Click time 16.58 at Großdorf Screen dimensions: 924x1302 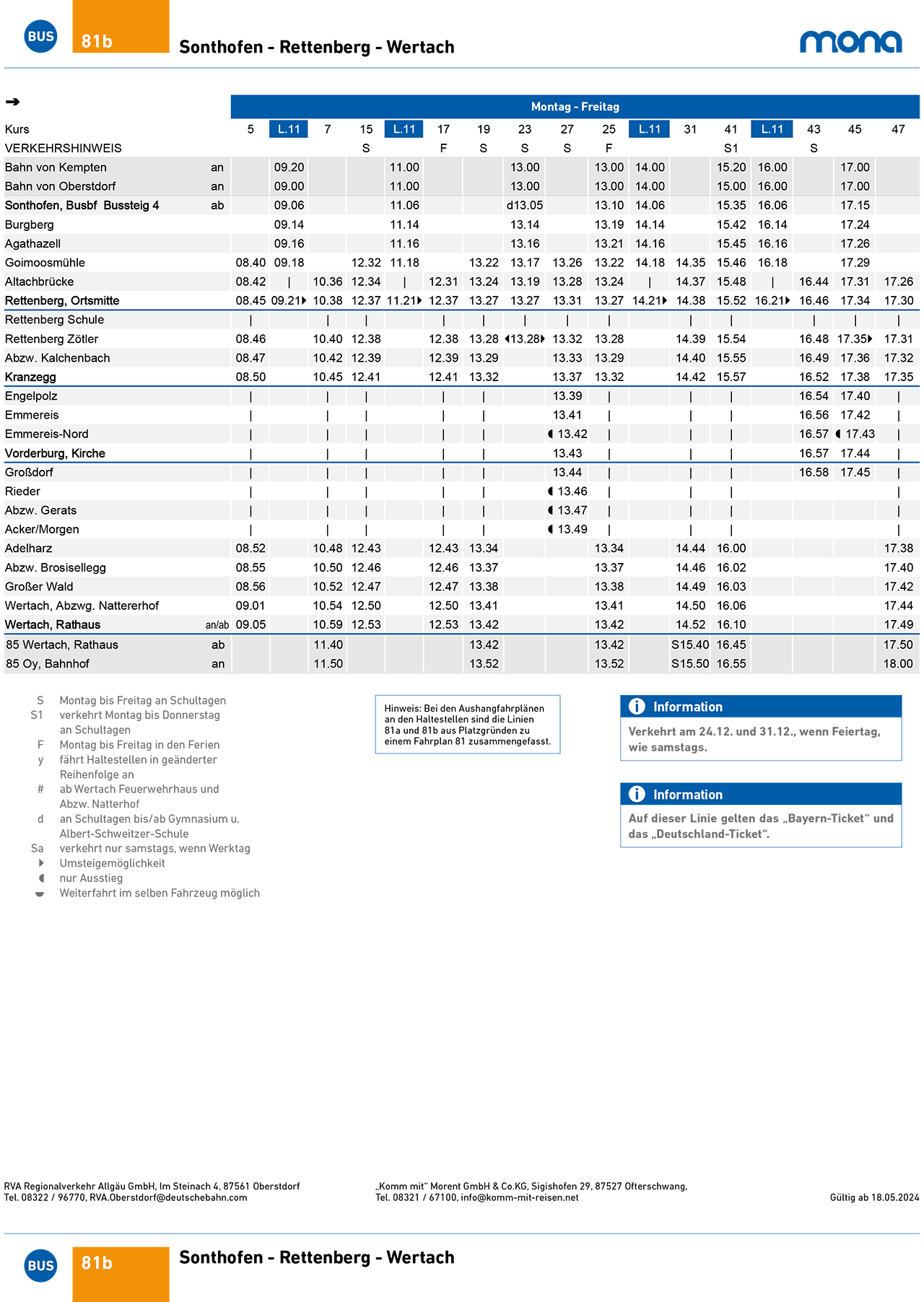click(x=814, y=473)
